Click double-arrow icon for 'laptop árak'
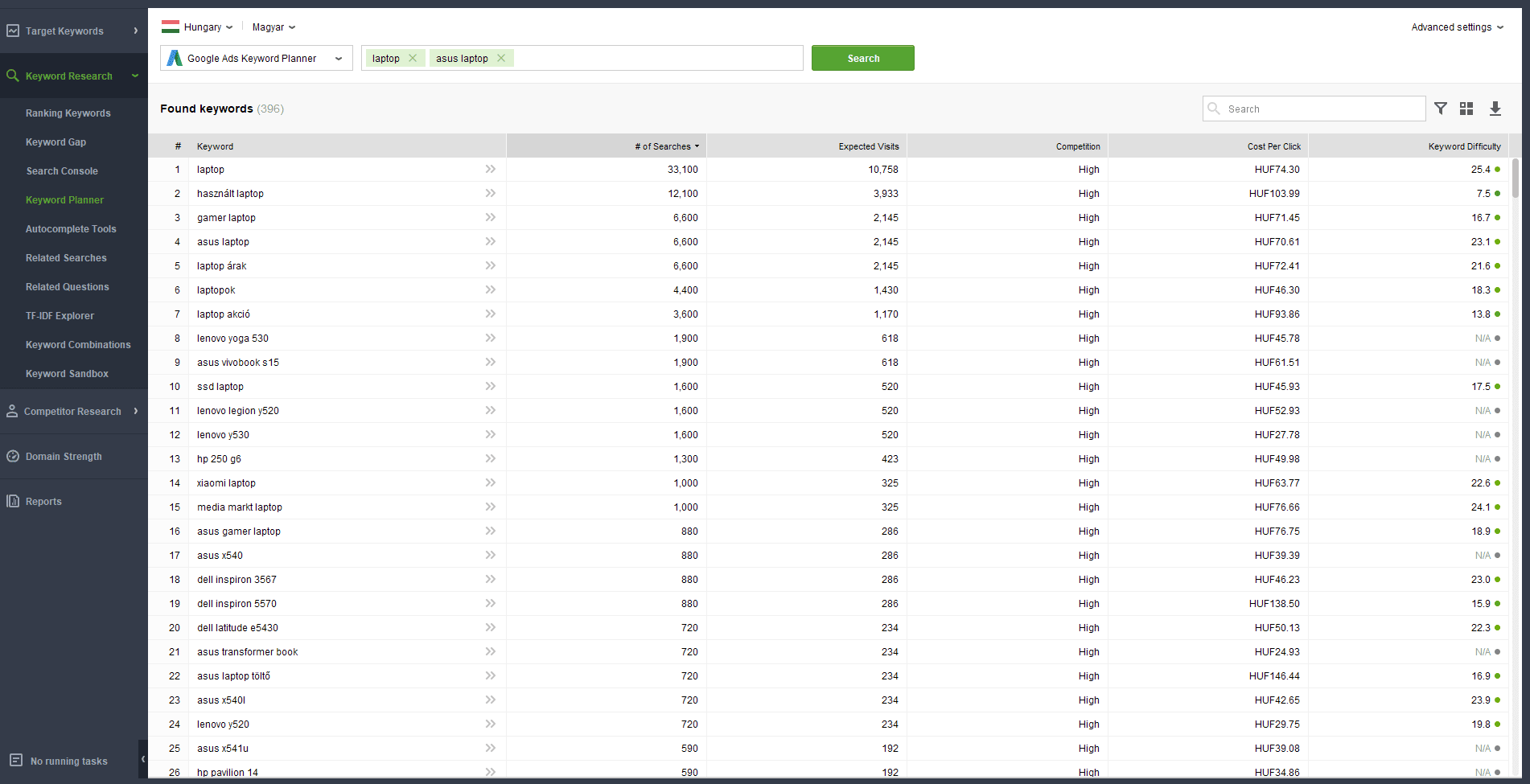This screenshot has height=784, width=1530. pos(491,265)
